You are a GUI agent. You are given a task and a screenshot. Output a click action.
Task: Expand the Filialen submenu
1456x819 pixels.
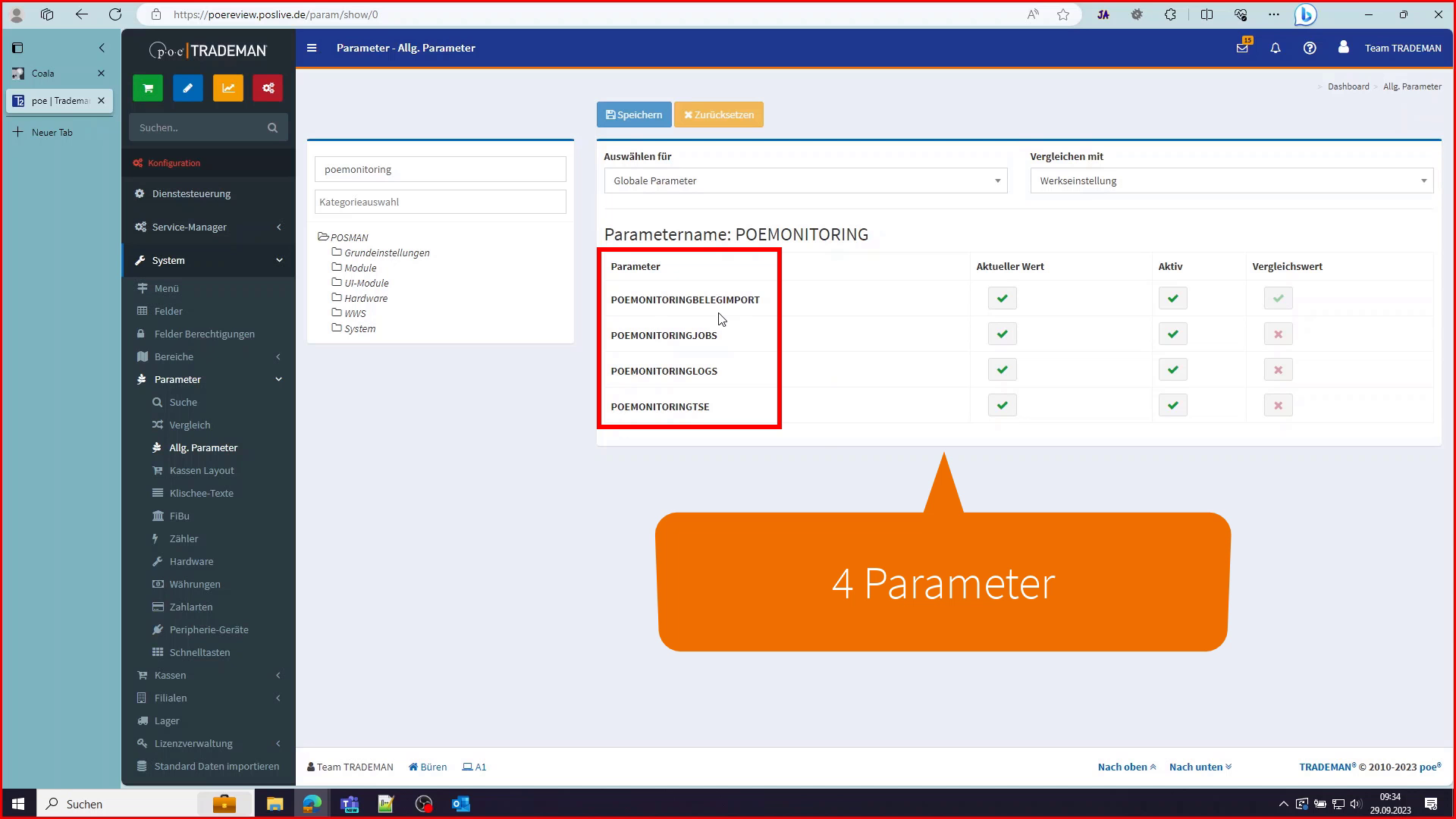209,698
